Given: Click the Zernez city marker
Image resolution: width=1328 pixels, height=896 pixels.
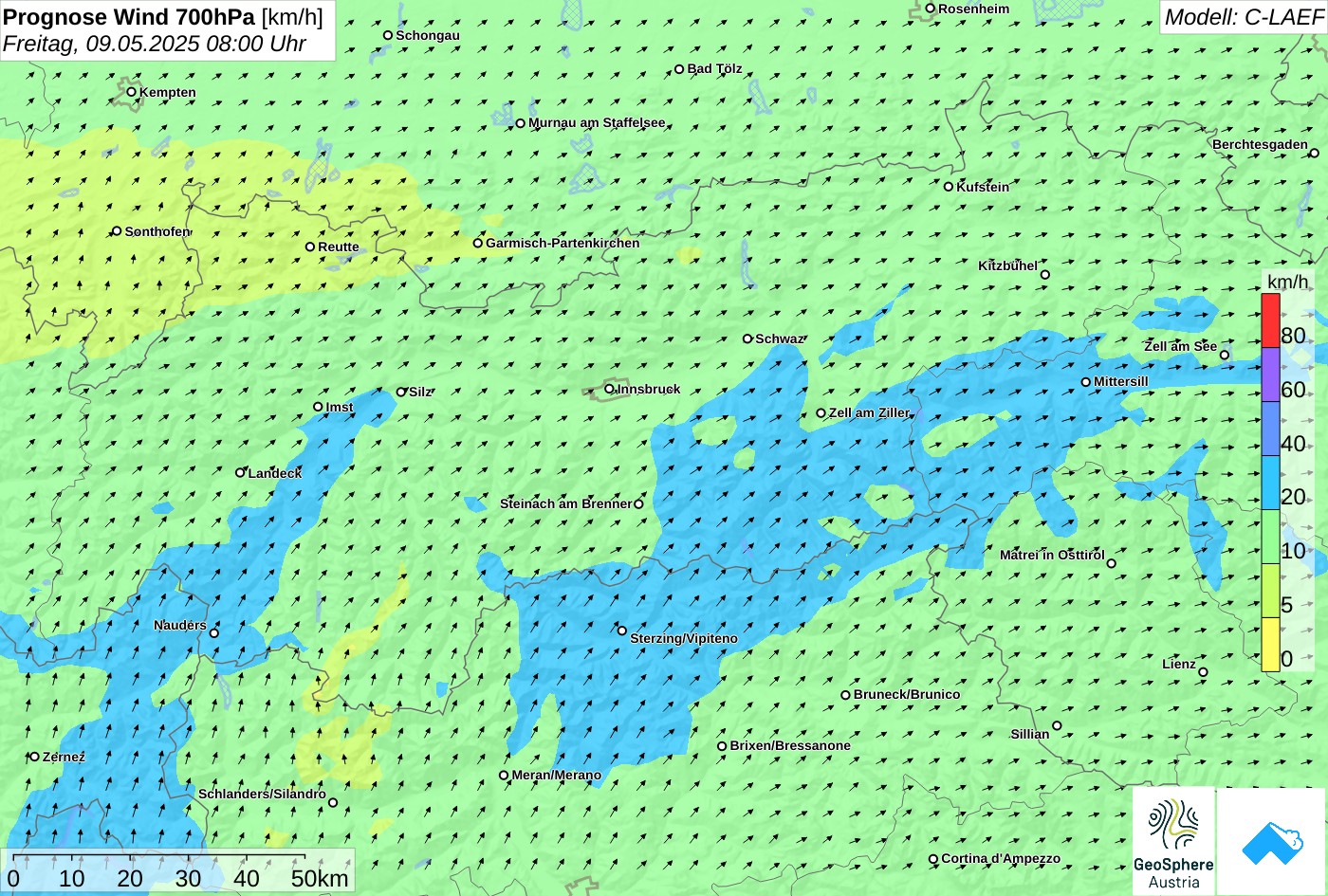Looking at the screenshot, I should [x=35, y=757].
